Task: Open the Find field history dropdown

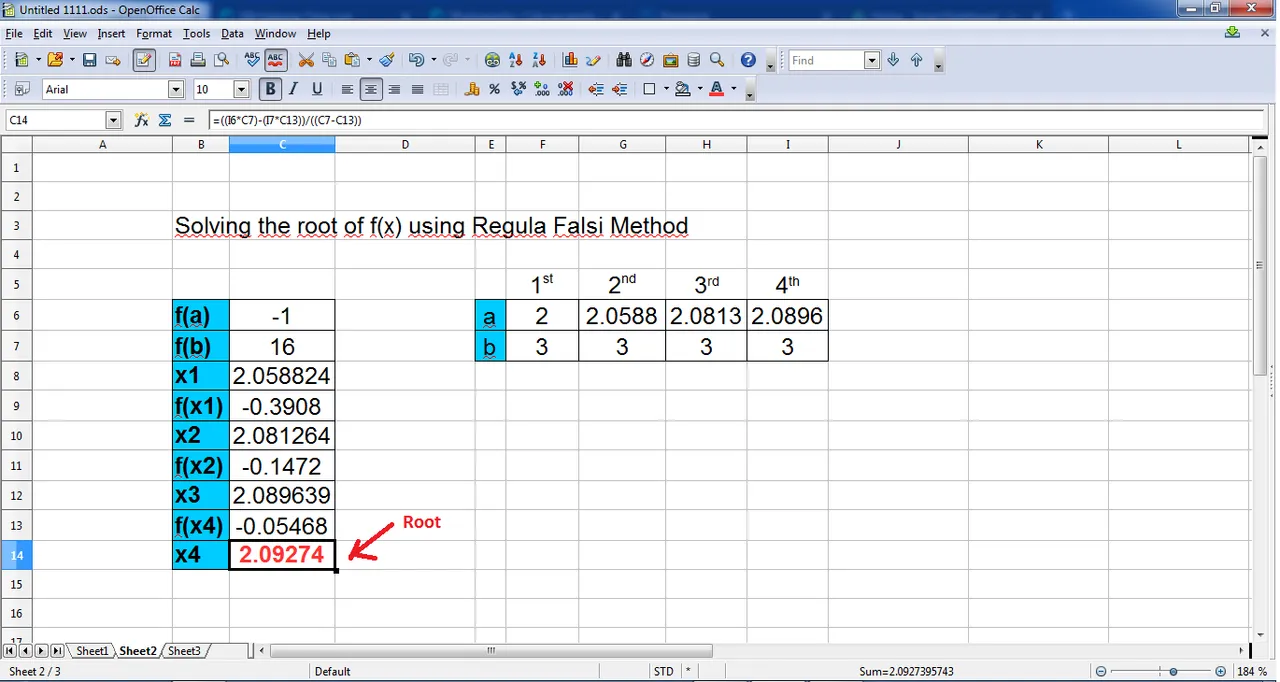Action: (x=871, y=61)
